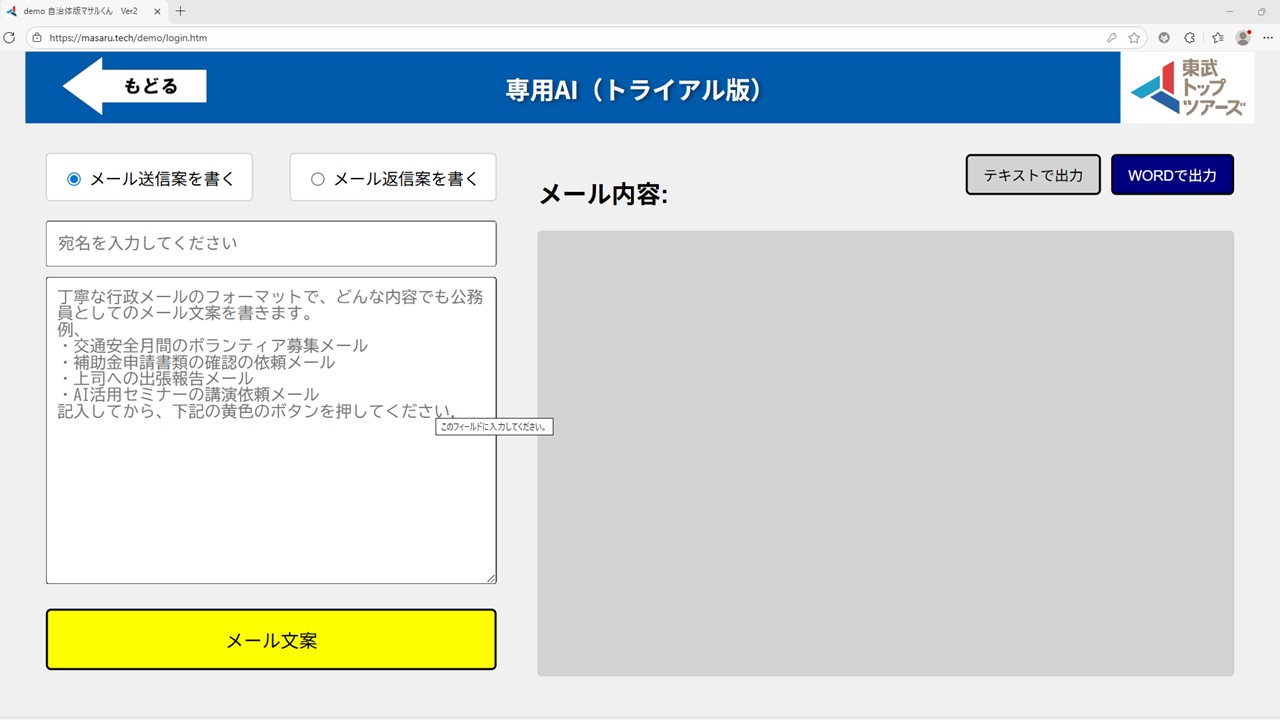Select メール送信案を書く radio option
Screen dimensions: 1280x720
click(74, 179)
